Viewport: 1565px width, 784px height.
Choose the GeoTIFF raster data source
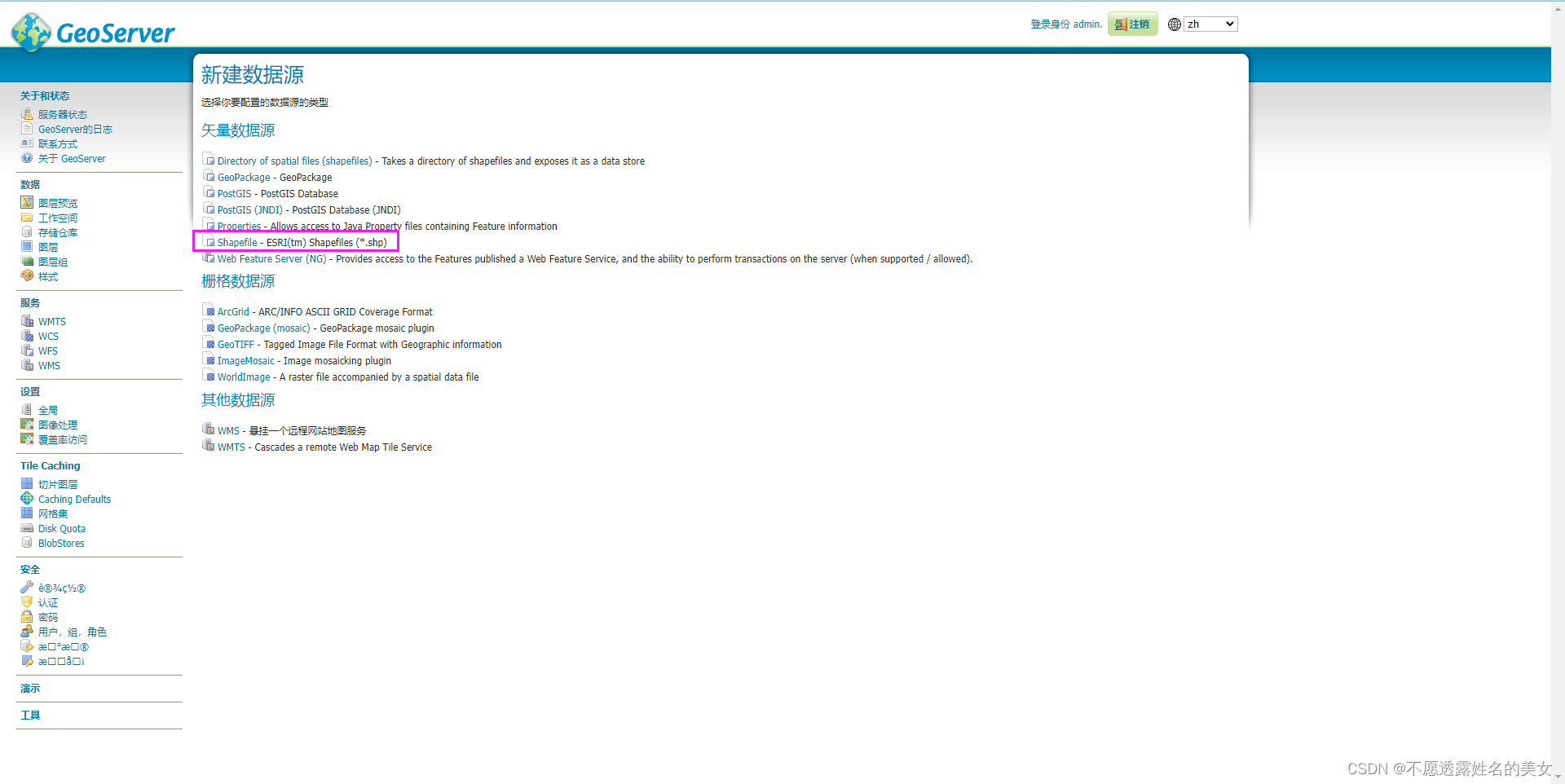click(236, 345)
